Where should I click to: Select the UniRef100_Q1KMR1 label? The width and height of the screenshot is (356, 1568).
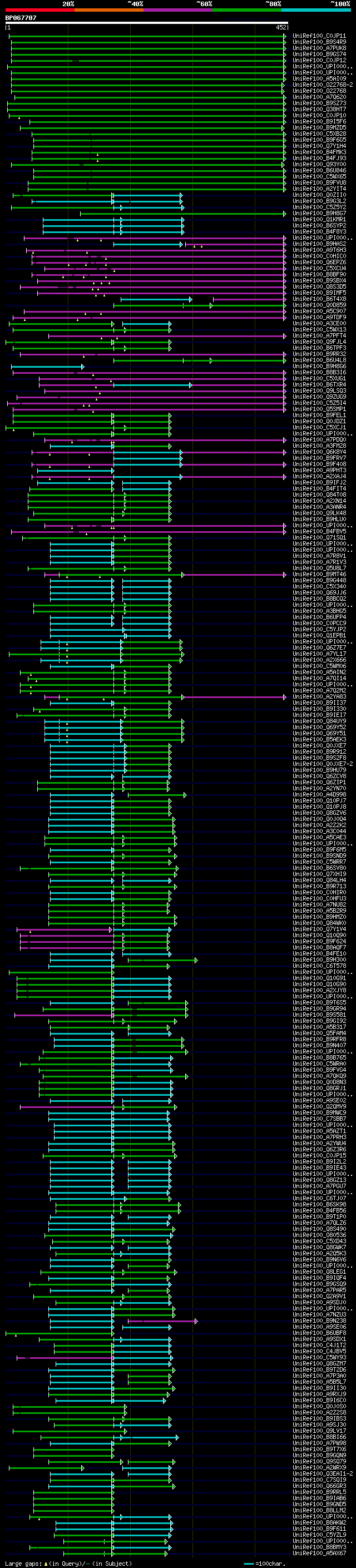pyautogui.click(x=319, y=220)
